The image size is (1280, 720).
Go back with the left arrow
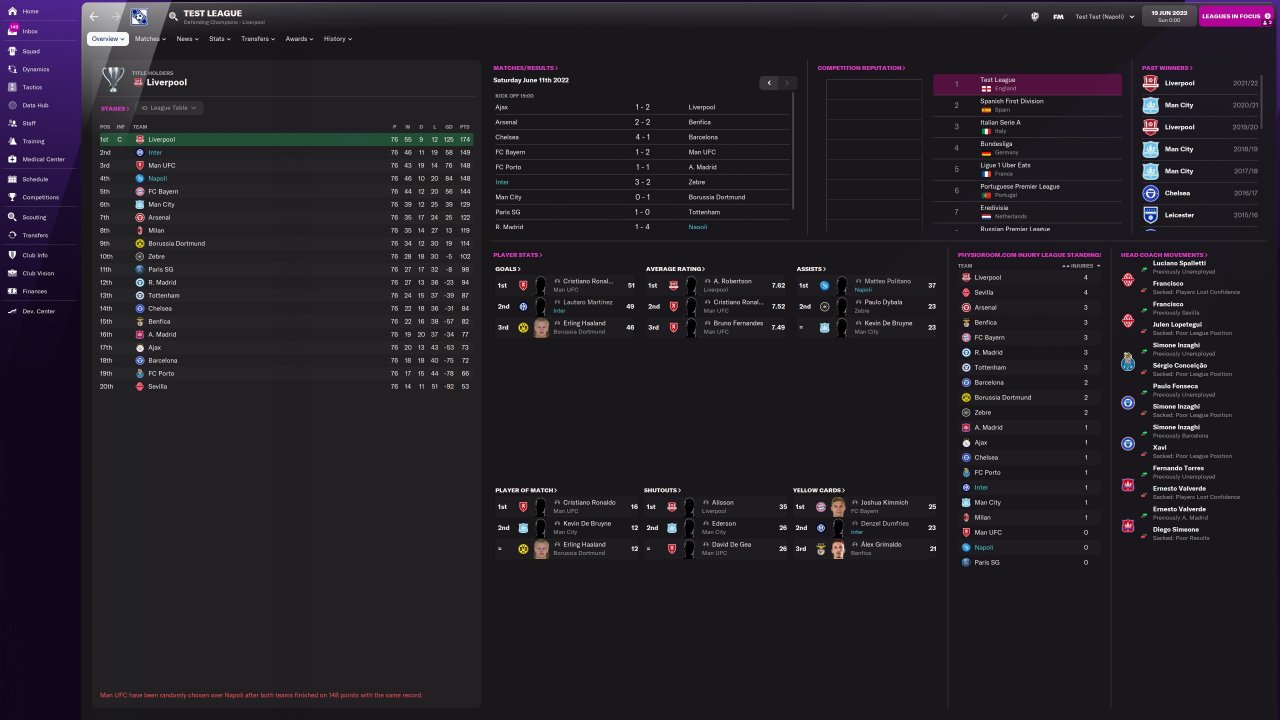(x=94, y=16)
